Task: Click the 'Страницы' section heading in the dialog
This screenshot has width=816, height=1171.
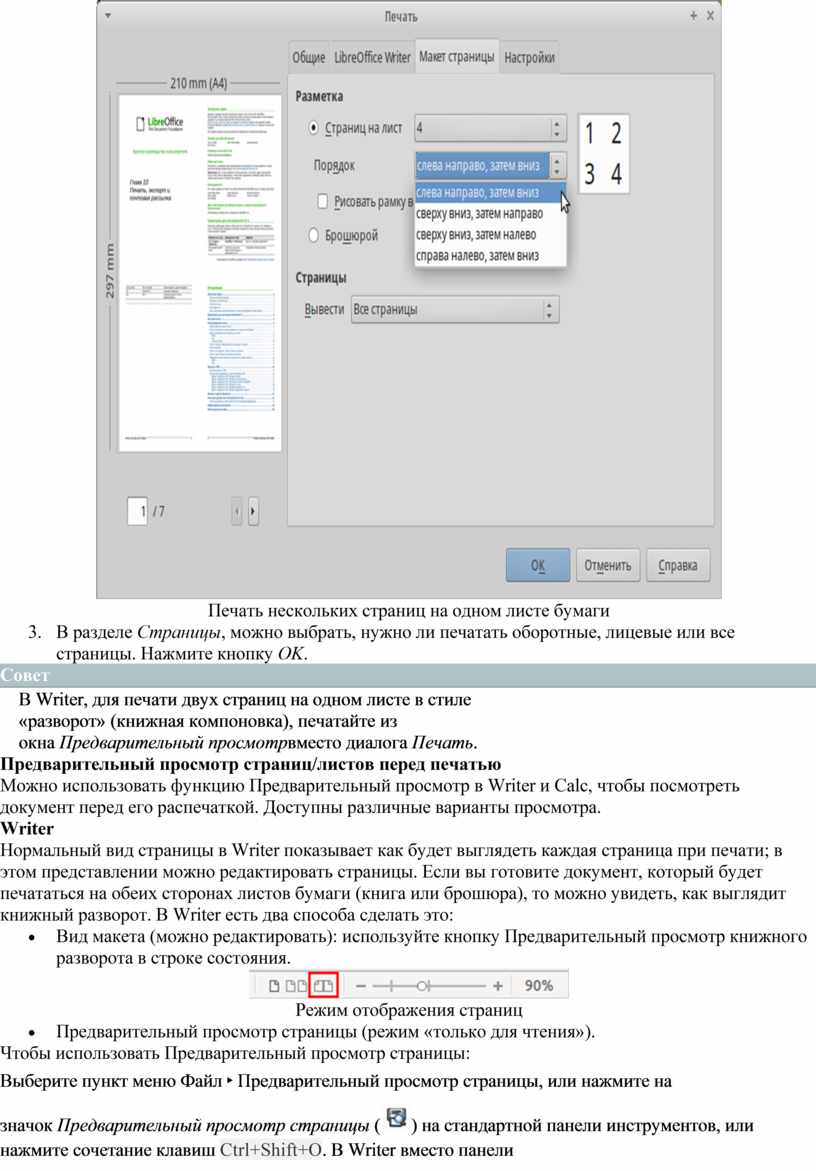Action: tap(321, 277)
